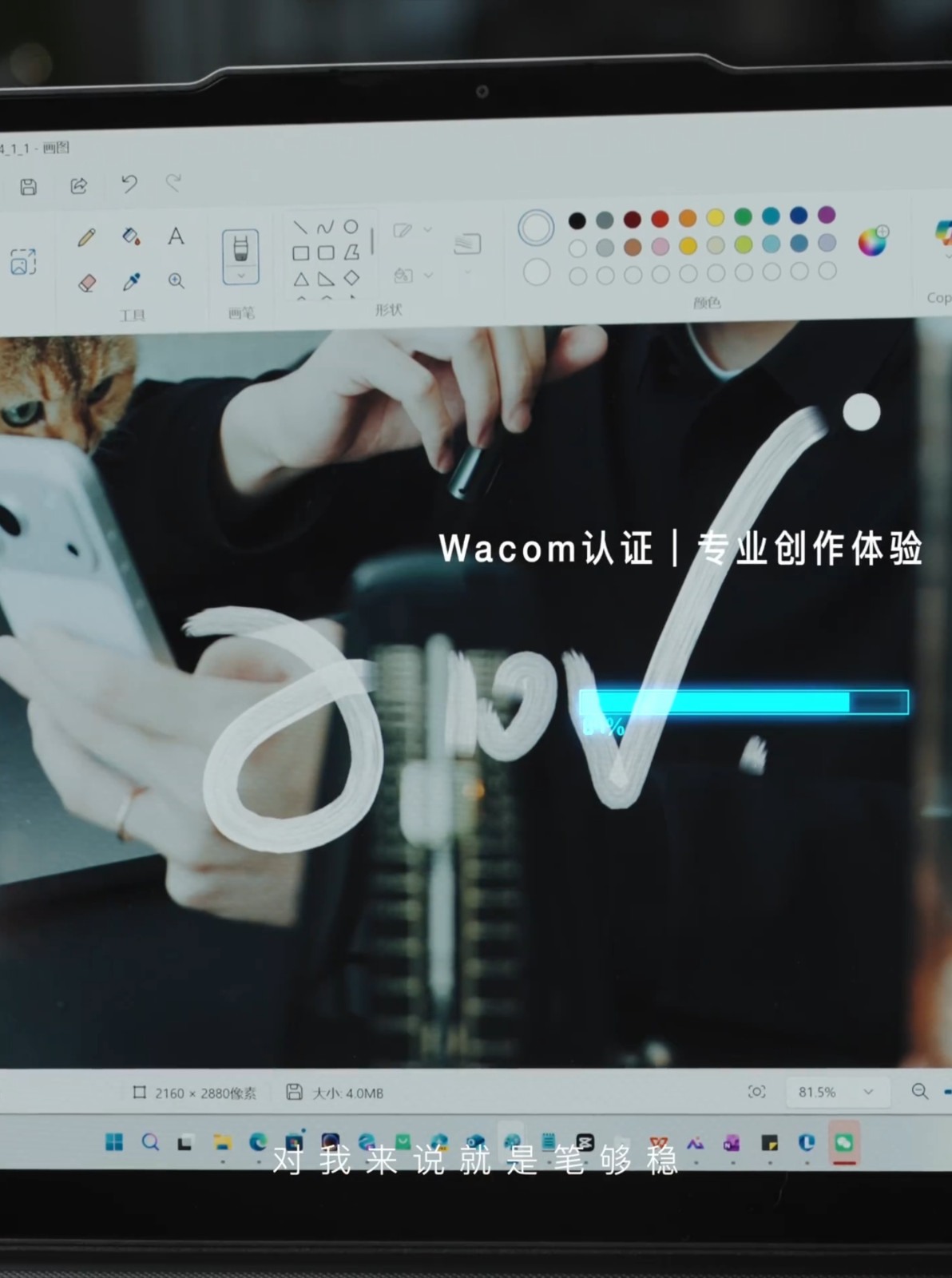Viewport: 952px width, 1278px height.
Task: Click the Save icon
Action: coord(29,187)
